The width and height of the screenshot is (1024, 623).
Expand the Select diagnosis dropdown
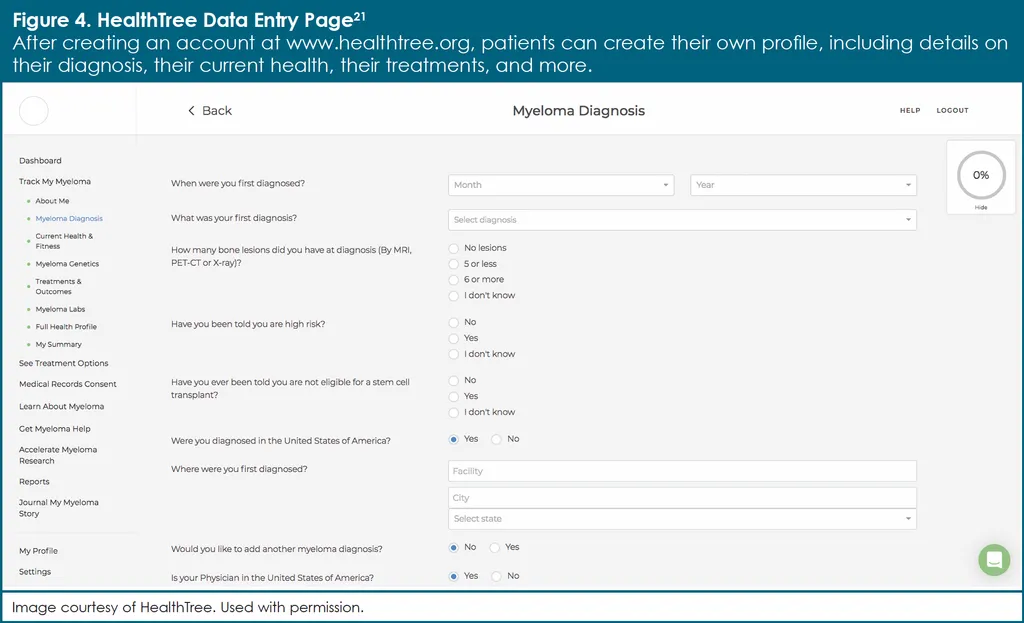(x=682, y=219)
